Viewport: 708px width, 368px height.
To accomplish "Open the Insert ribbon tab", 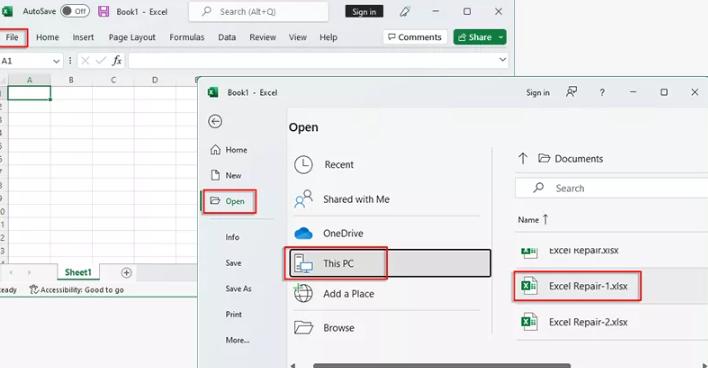I will 83,37.
